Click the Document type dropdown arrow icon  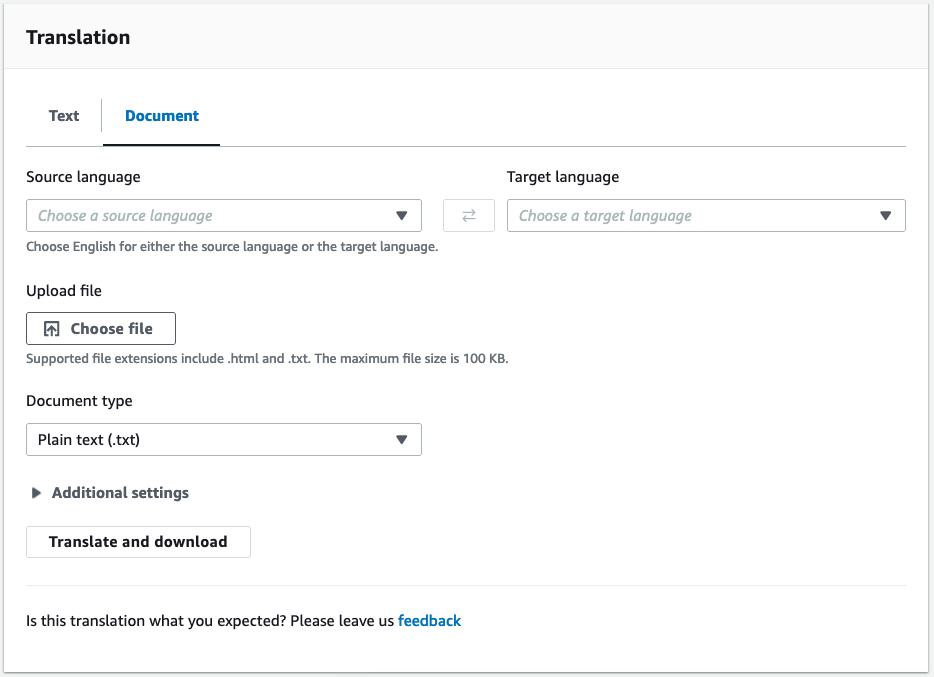pyautogui.click(x=403, y=439)
